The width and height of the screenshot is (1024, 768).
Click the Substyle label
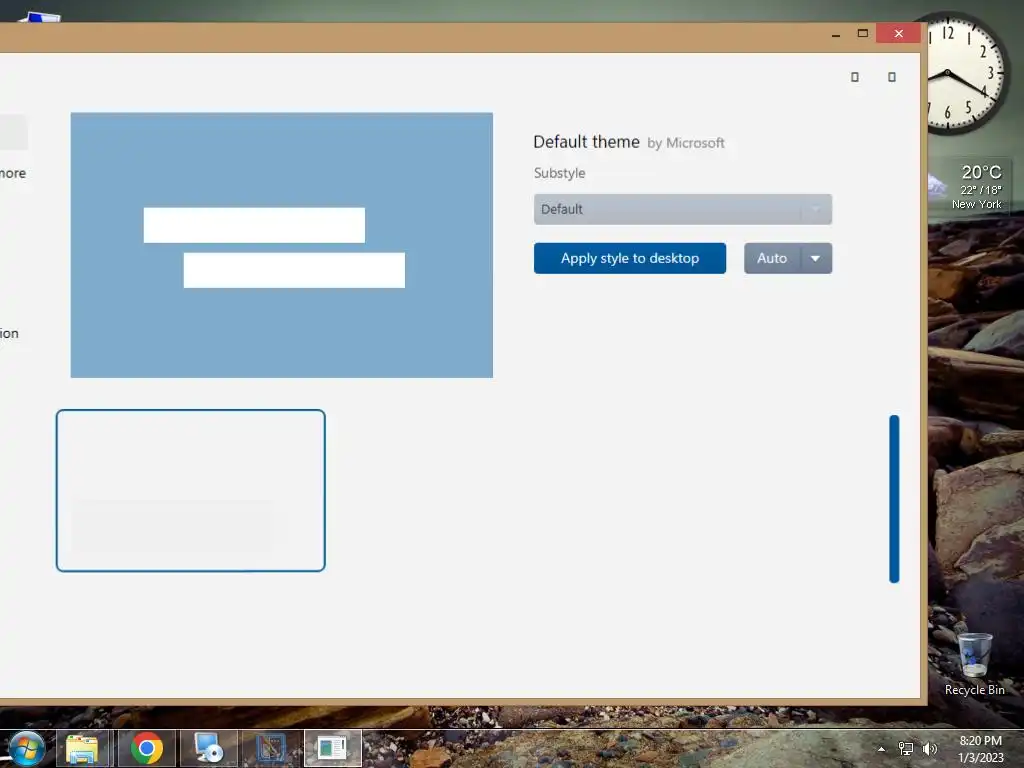560,173
